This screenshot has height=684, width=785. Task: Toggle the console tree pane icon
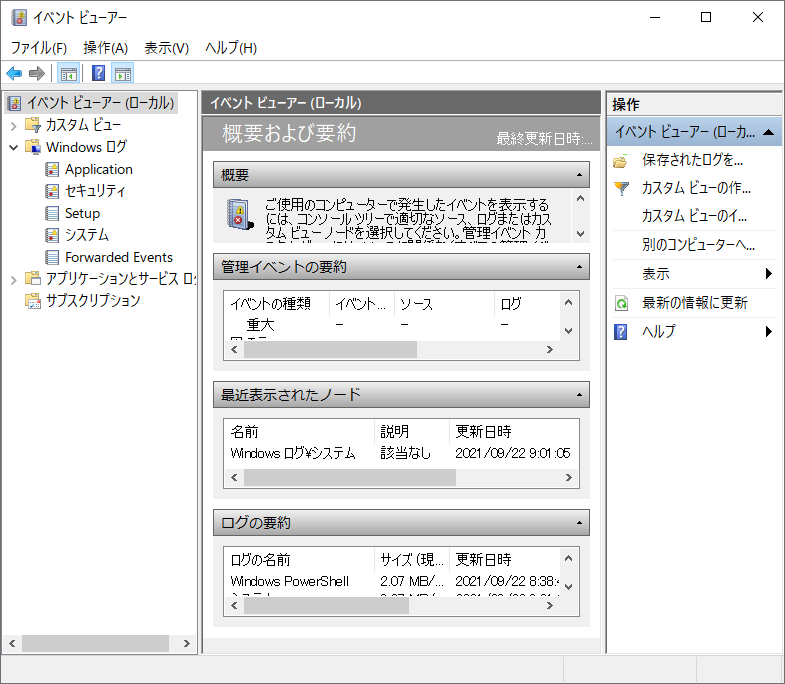[x=69, y=74]
